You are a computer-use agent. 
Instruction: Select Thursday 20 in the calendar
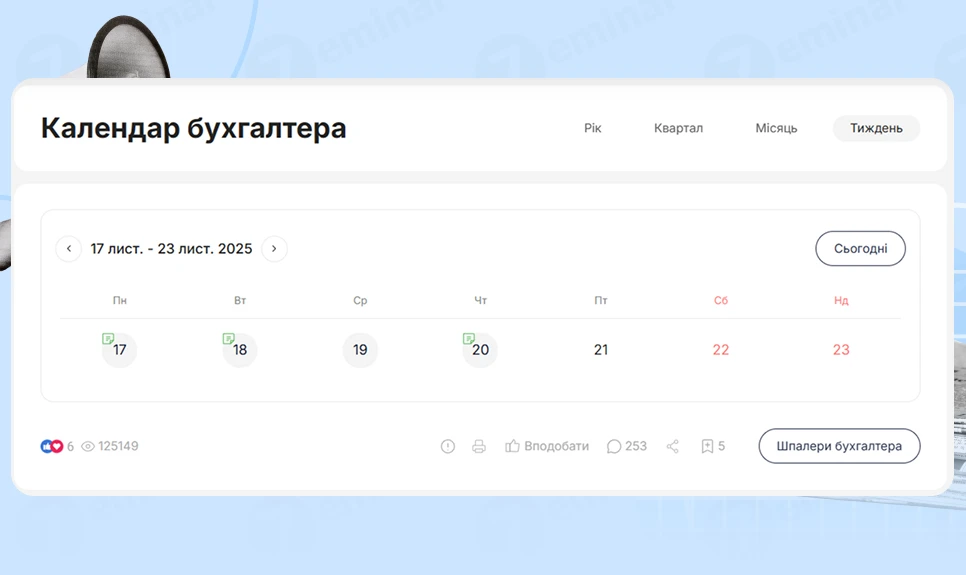click(480, 350)
